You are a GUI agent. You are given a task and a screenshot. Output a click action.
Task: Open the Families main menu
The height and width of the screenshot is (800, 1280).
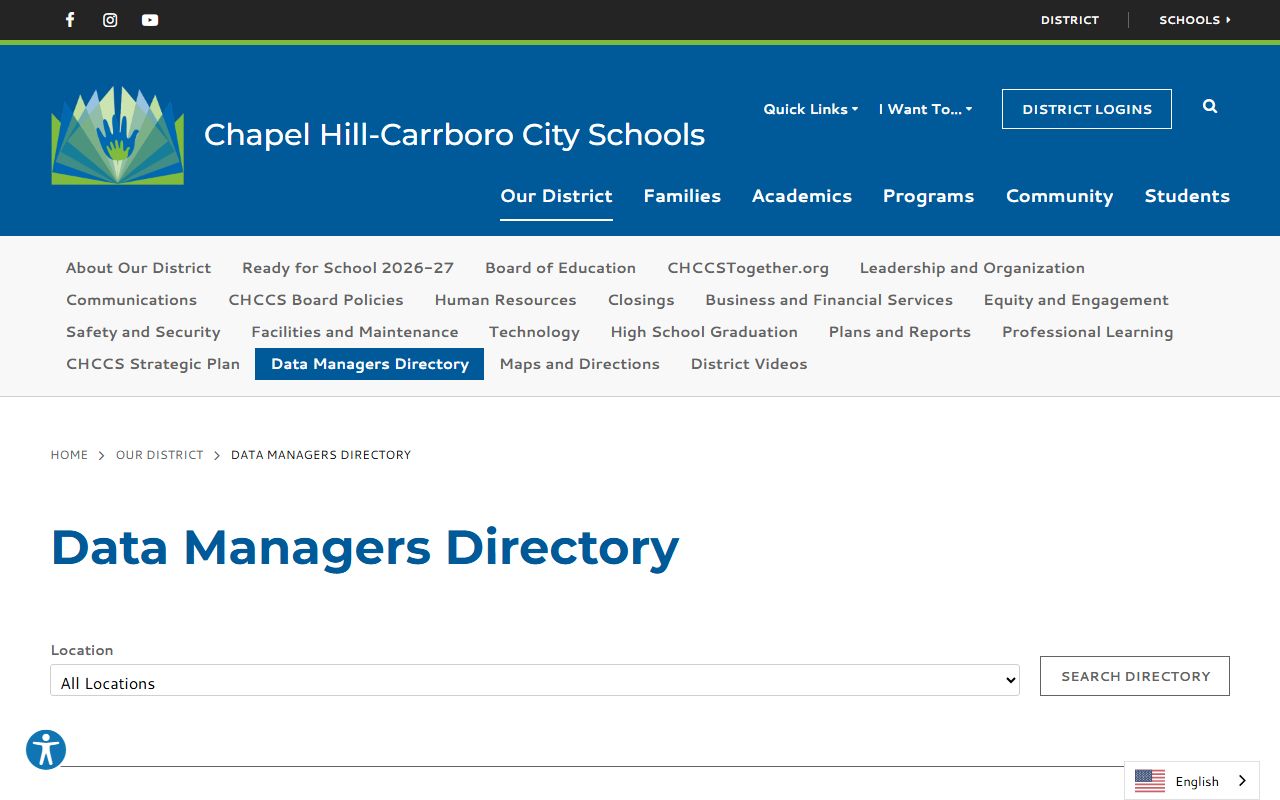[682, 196]
